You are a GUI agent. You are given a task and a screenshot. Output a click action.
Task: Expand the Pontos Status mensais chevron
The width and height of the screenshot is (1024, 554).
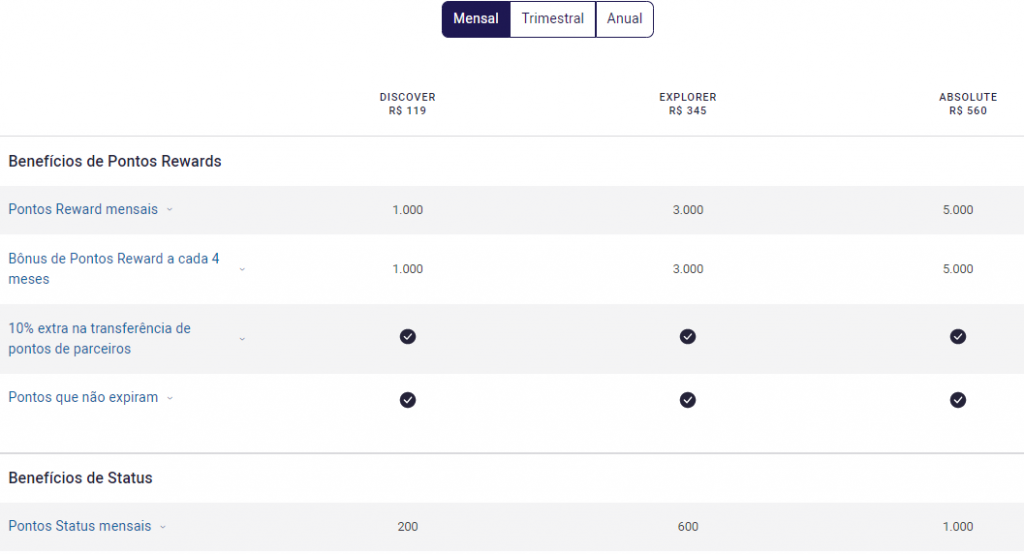[x=163, y=527]
